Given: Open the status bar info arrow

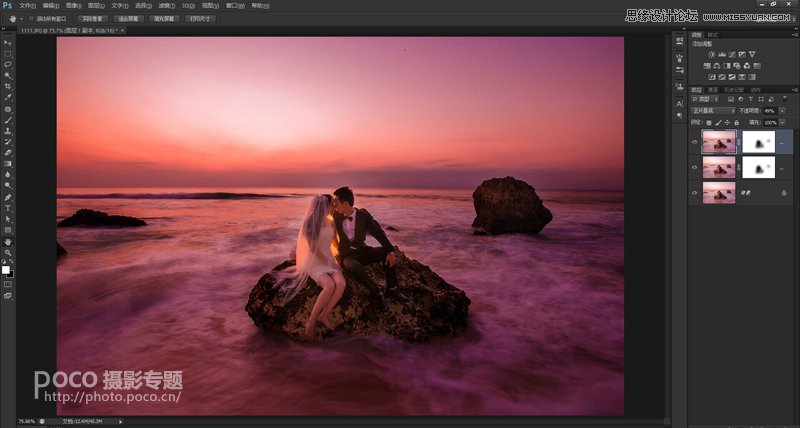Looking at the screenshot, I should coord(120,422).
